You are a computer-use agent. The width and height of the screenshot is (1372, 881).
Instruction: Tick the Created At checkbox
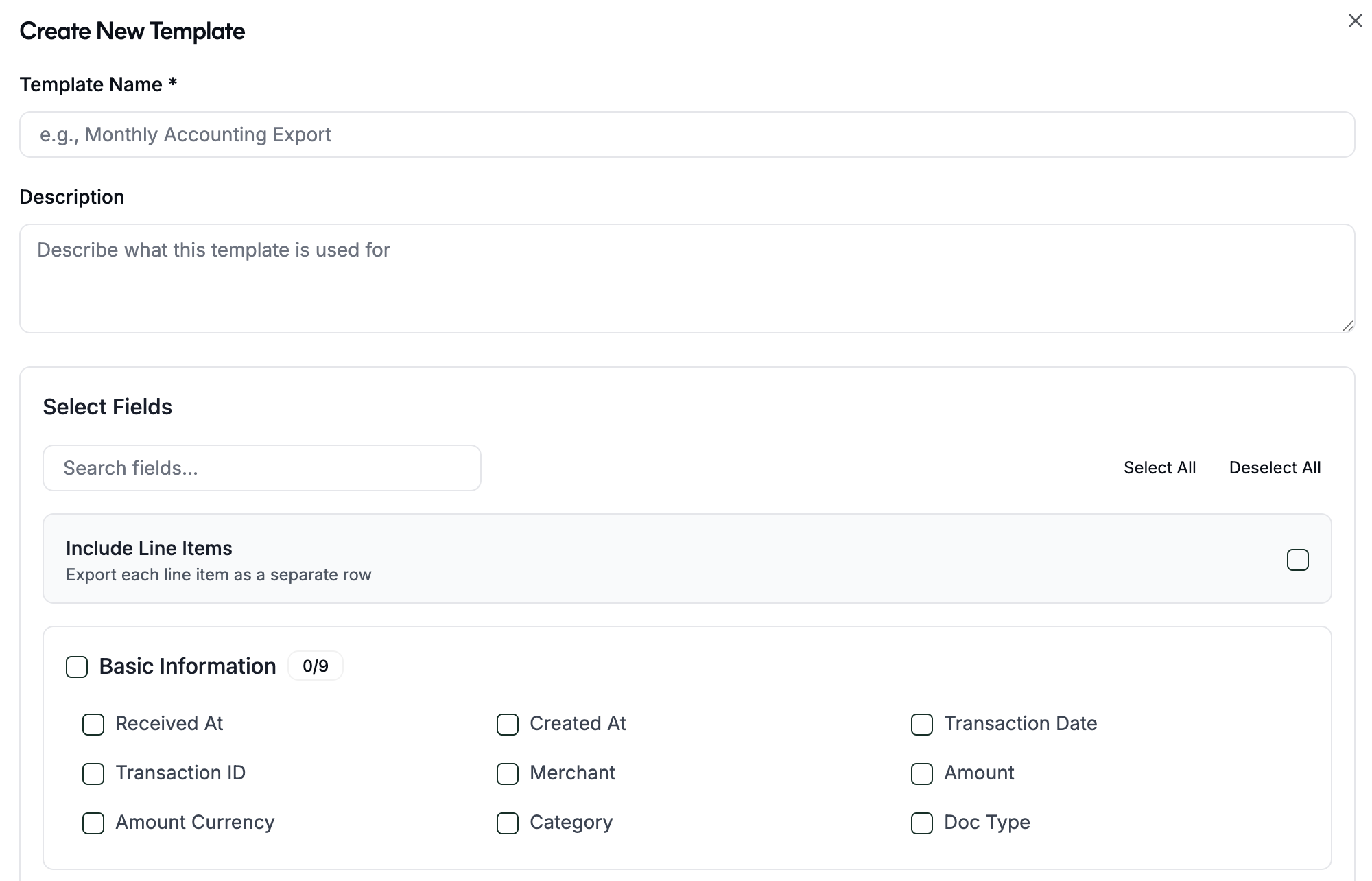pos(508,725)
